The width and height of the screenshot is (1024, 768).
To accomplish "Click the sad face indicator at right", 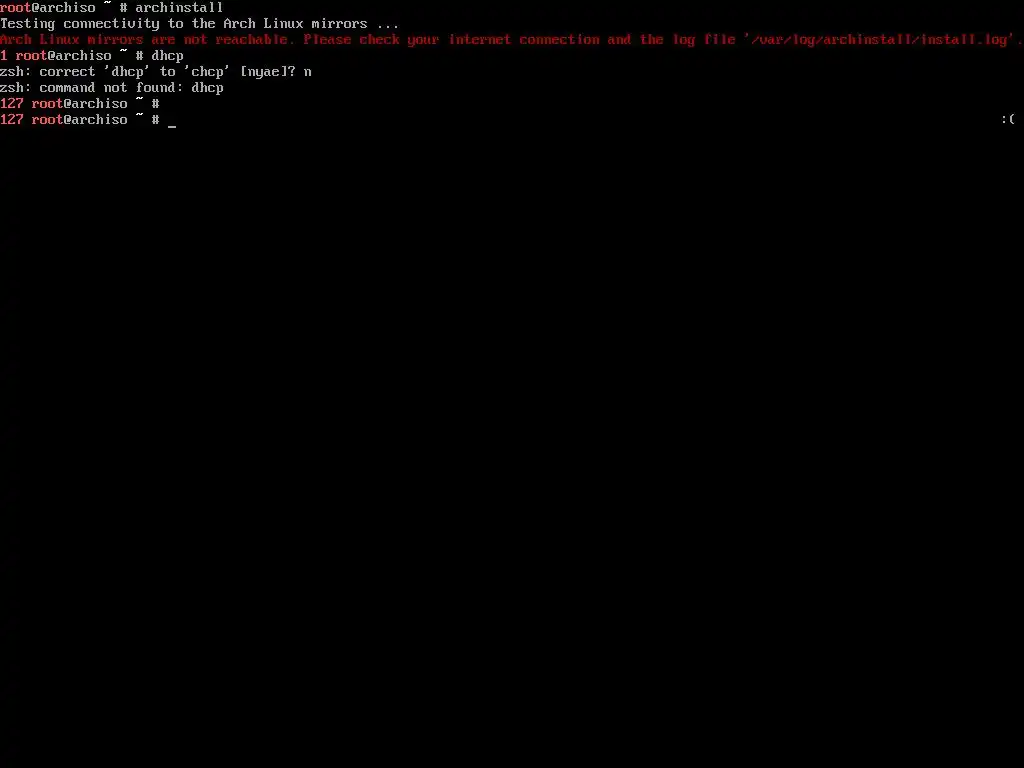I will tap(1008, 119).
